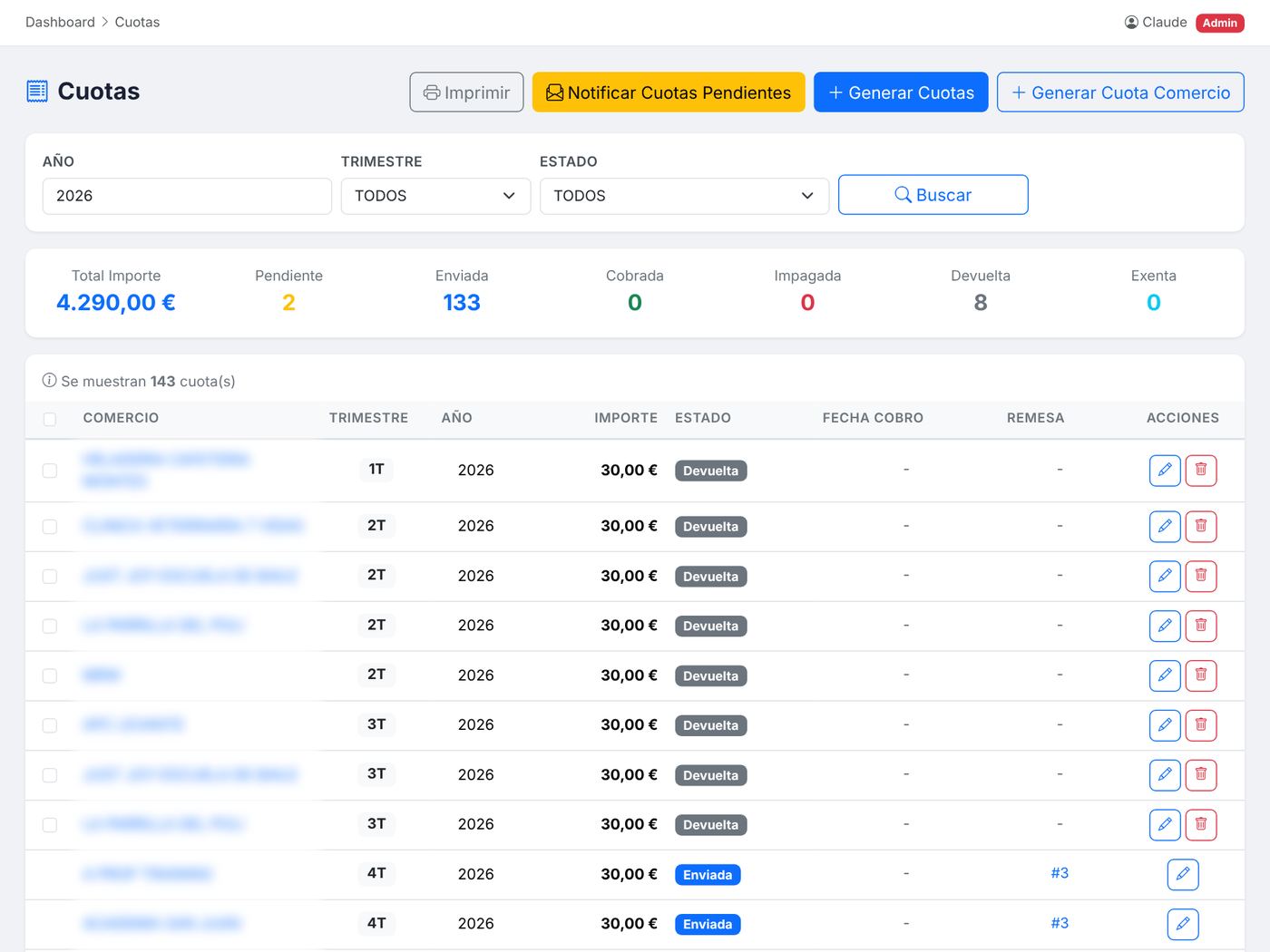Screen dimensions: 1270x952
Task: Focus the Año input field
Action: (187, 196)
